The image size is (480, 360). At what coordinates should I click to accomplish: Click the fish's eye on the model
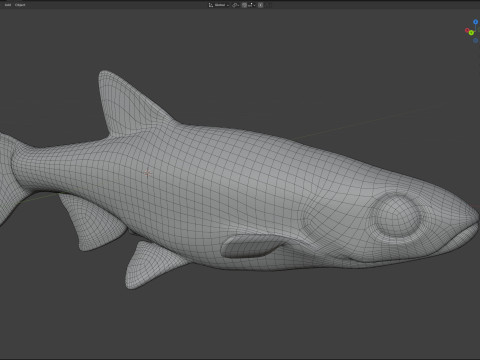[397, 216]
